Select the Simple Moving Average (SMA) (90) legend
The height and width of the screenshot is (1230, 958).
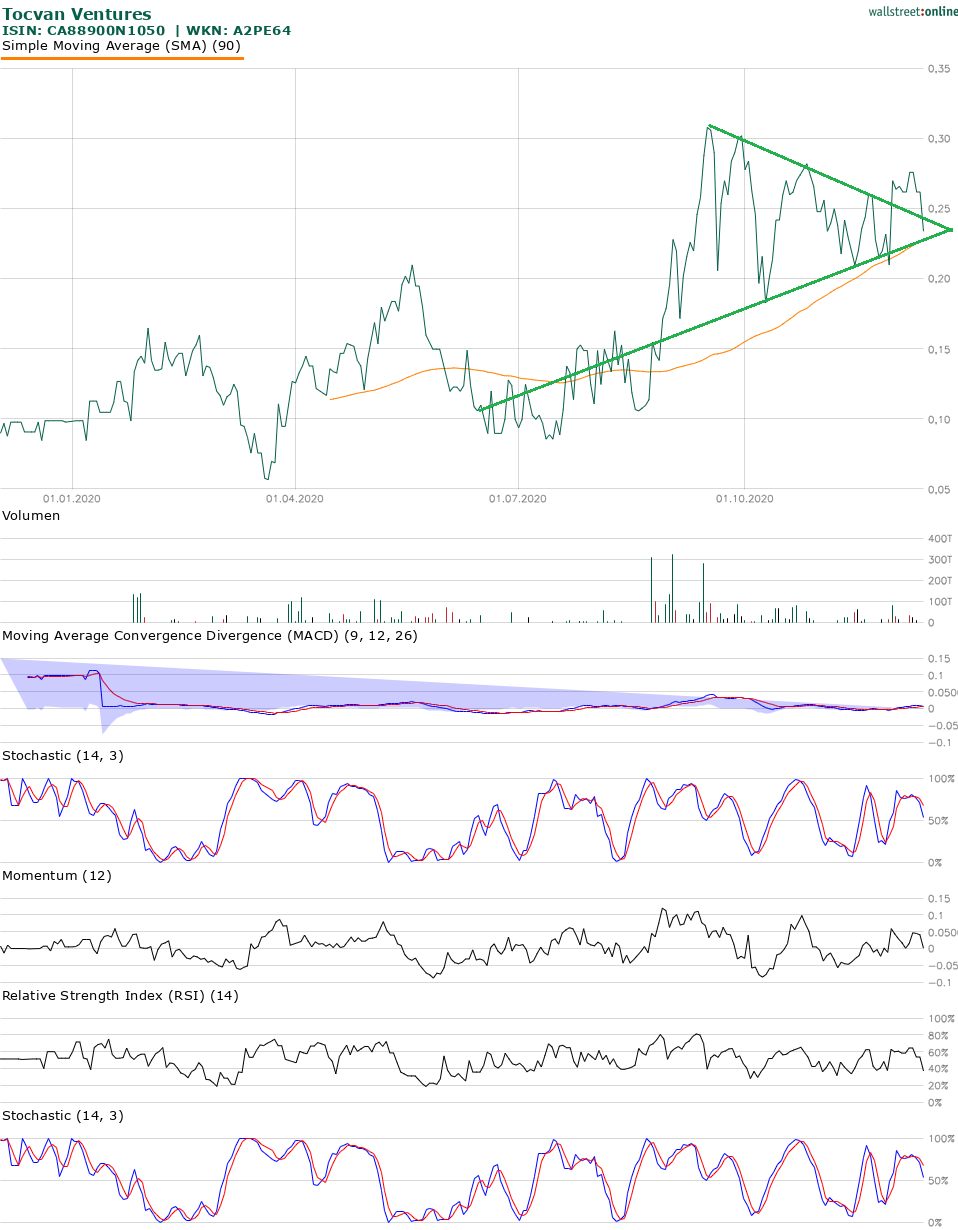point(122,45)
